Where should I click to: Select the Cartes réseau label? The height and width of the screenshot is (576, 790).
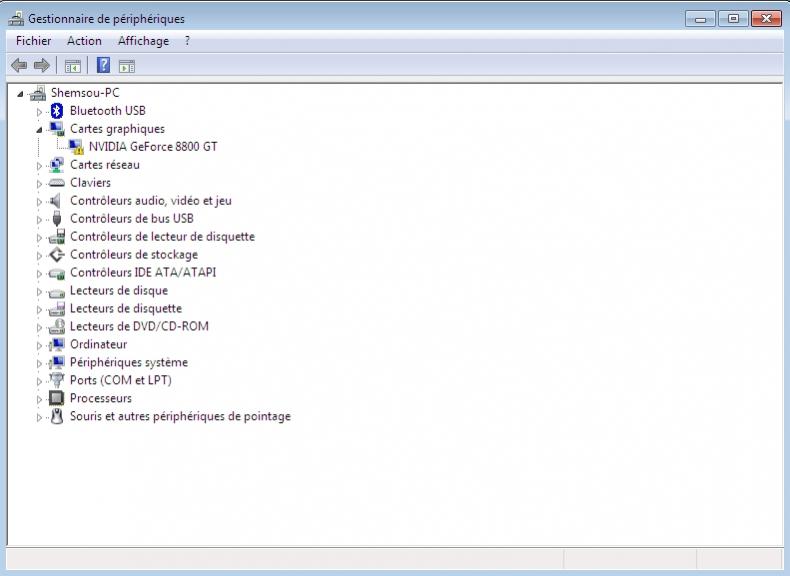[x=105, y=165]
